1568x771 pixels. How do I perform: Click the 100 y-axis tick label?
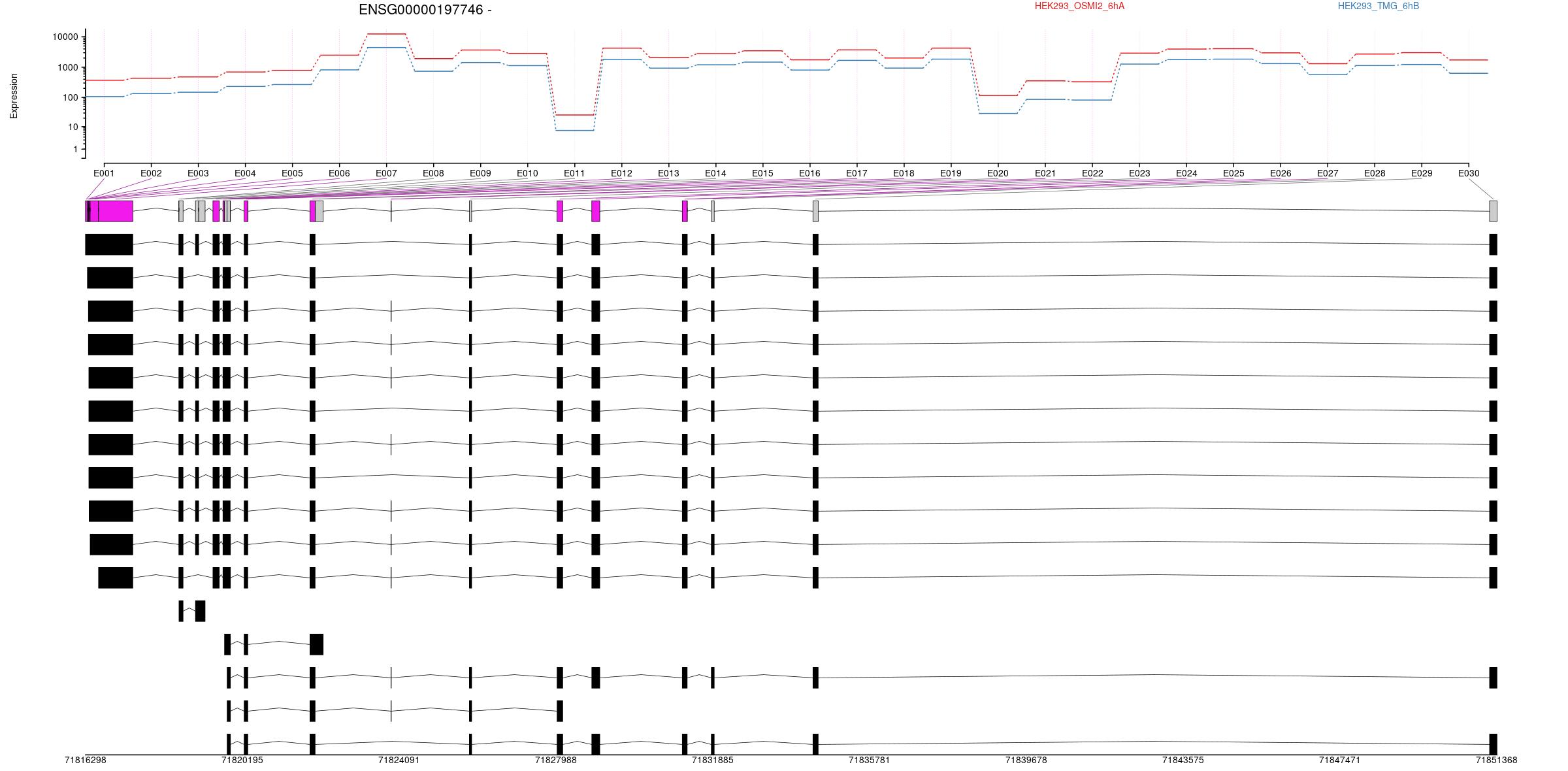point(70,97)
